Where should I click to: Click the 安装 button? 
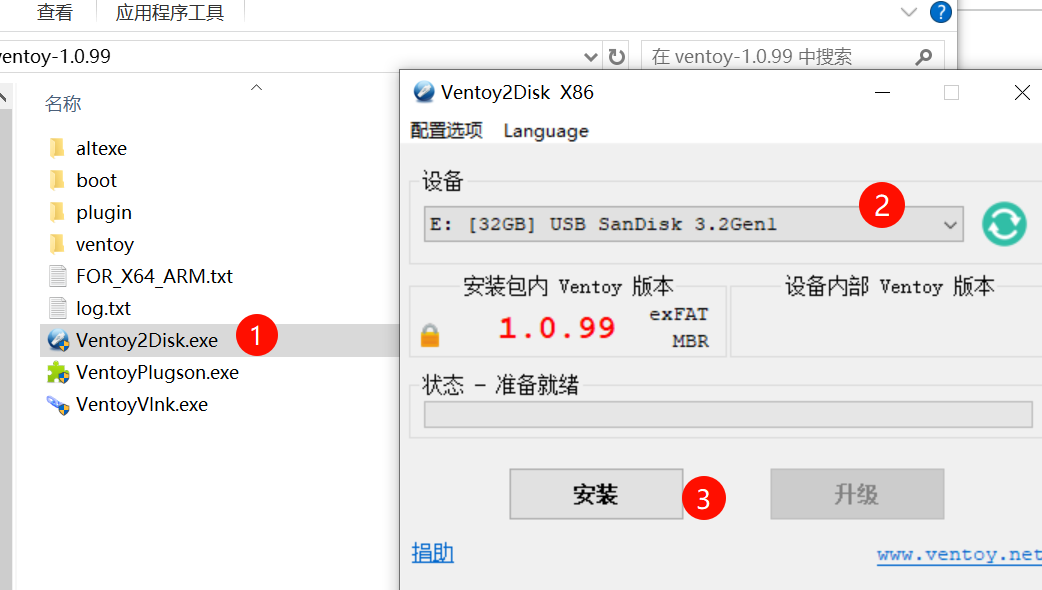[x=596, y=494]
